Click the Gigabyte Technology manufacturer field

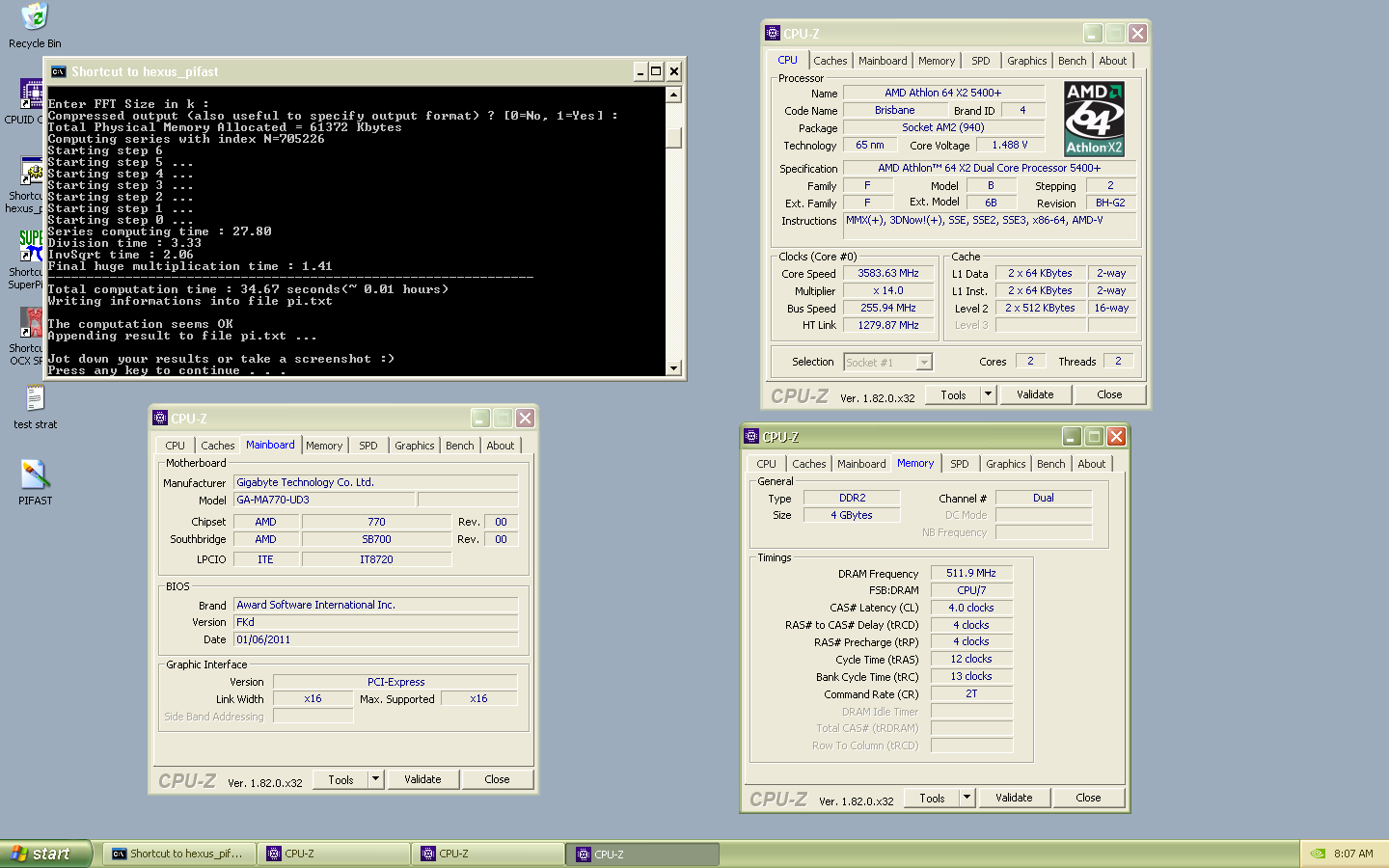click(375, 482)
